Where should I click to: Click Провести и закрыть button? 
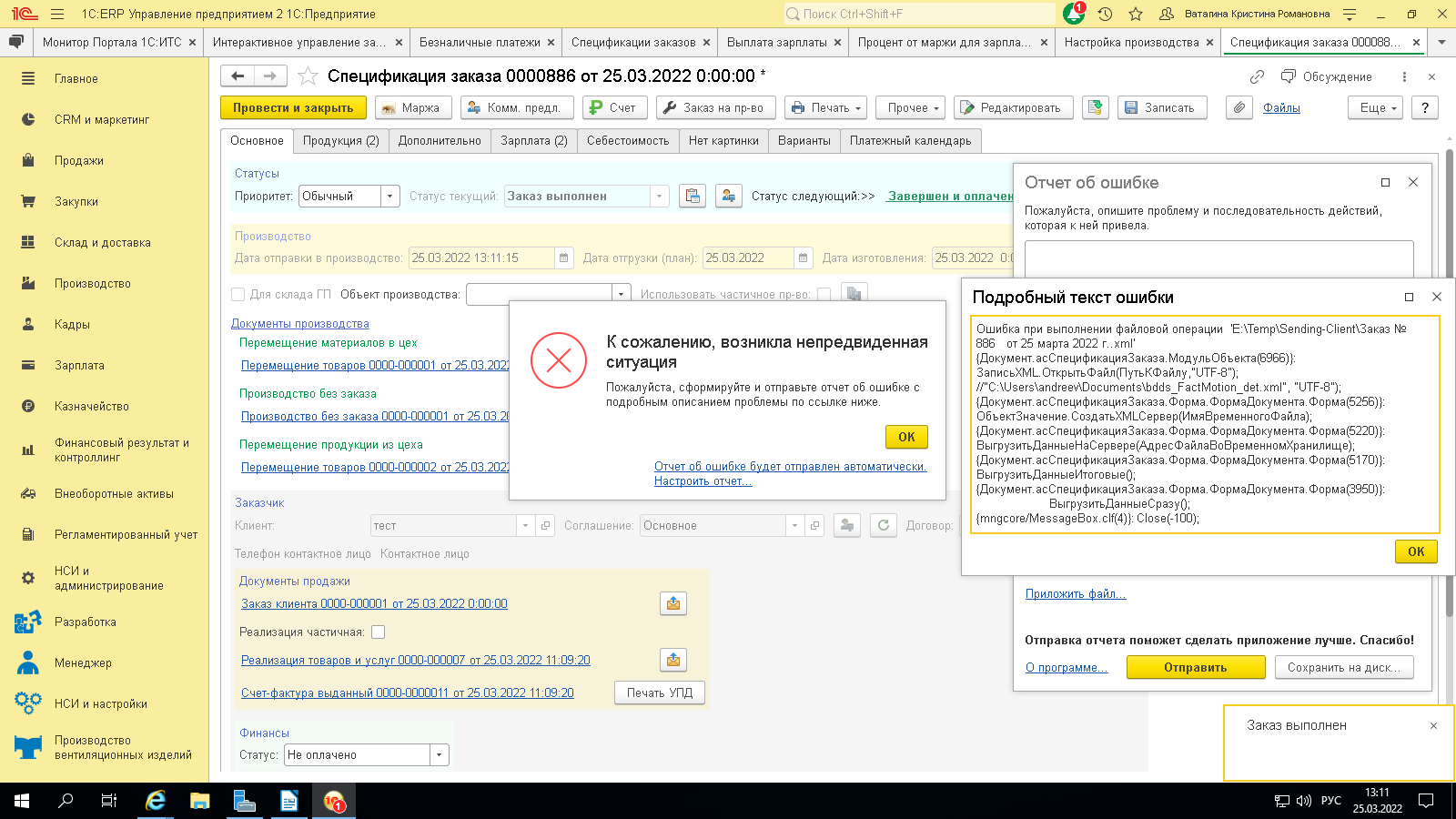[293, 107]
